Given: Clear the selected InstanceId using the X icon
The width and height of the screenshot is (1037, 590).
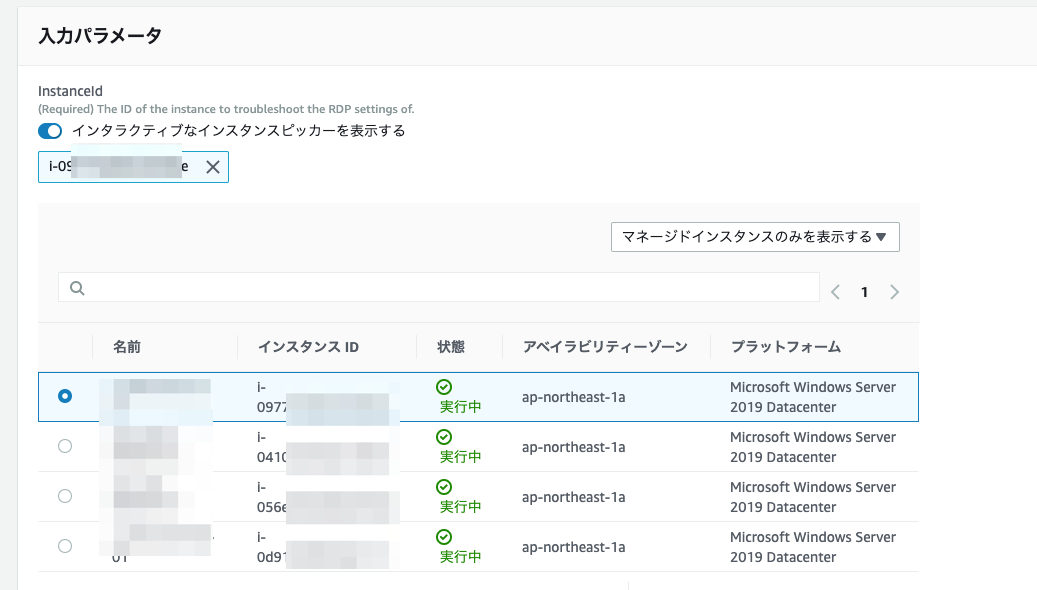Looking at the screenshot, I should click(212, 167).
